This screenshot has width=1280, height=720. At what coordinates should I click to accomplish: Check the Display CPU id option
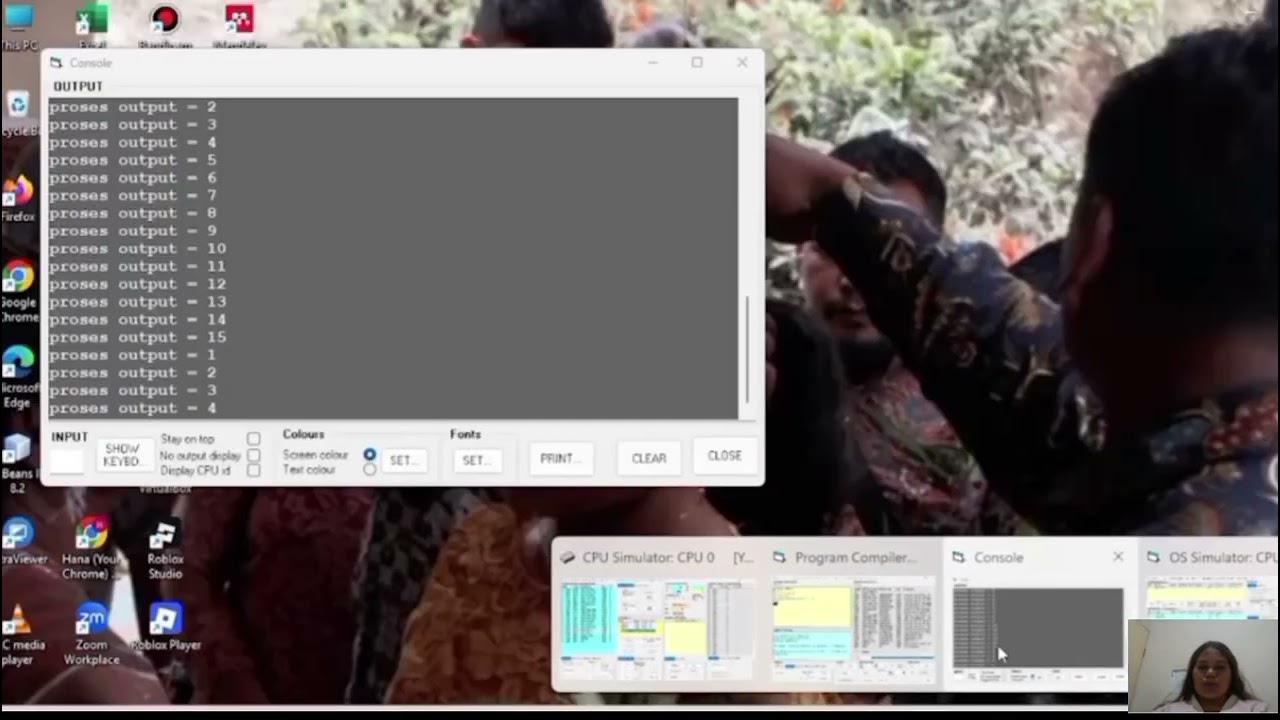point(253,470)
